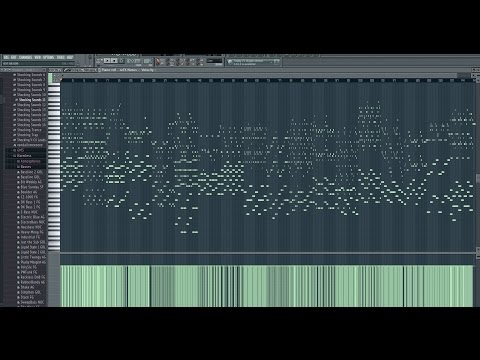
Task: Open the HELP menu
Action: pyautogui.click(x=70, y=57)
